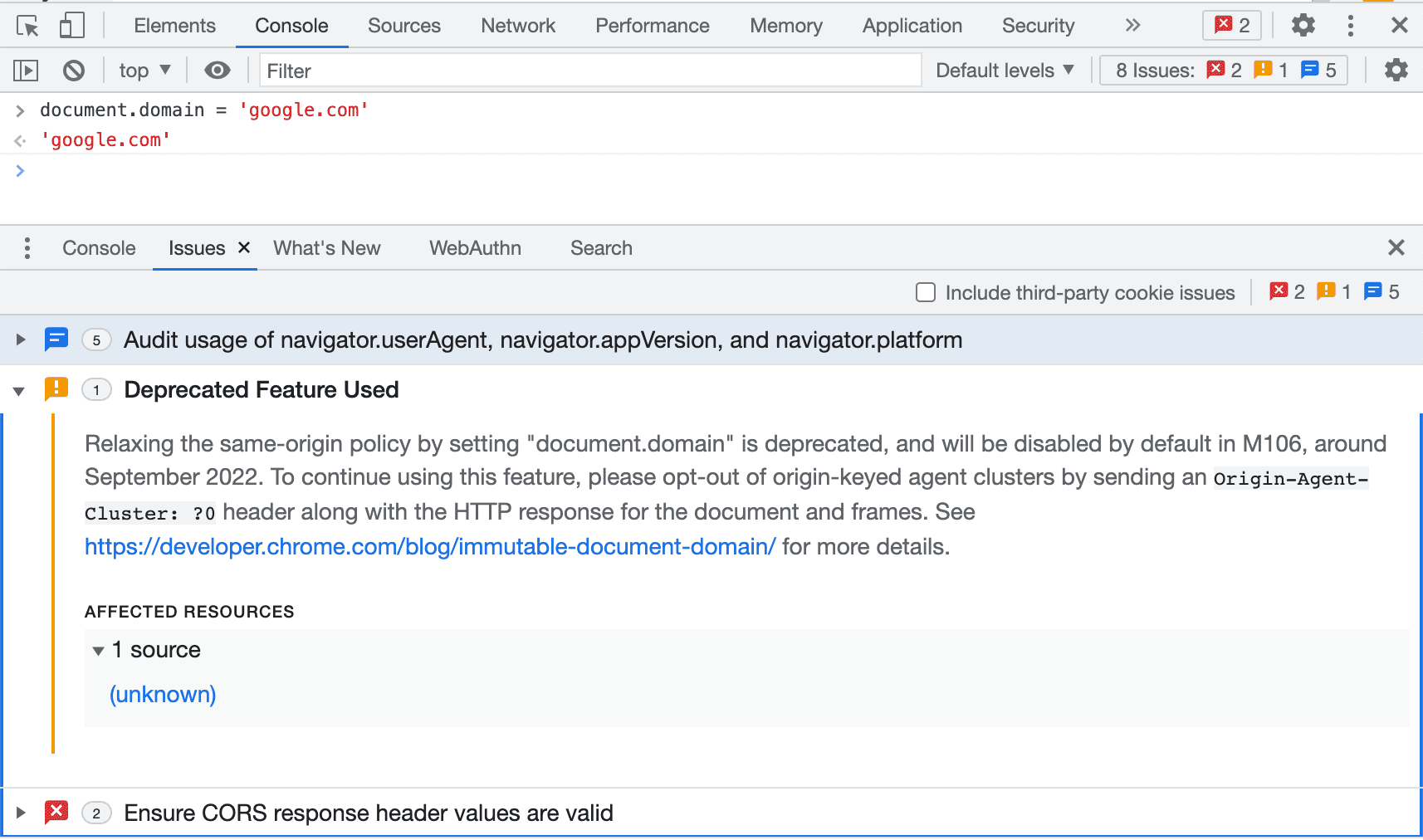Open the (unknown) source link
This screenshot has height=840, width=1423.
[163, 695]
